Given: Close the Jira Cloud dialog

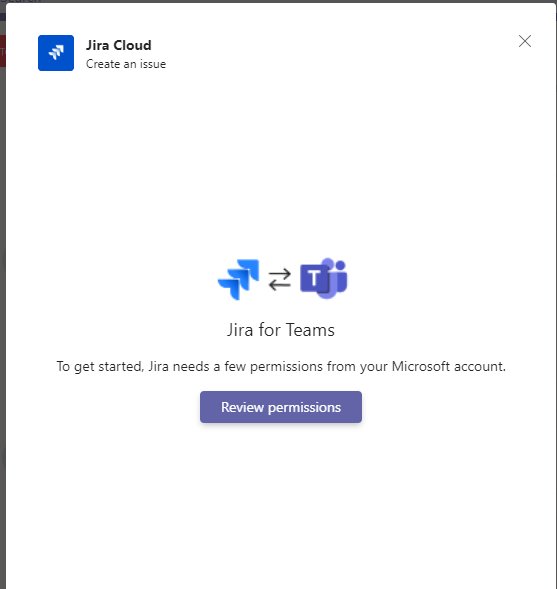Looking at the screenshot, I should tap(525, 41).
